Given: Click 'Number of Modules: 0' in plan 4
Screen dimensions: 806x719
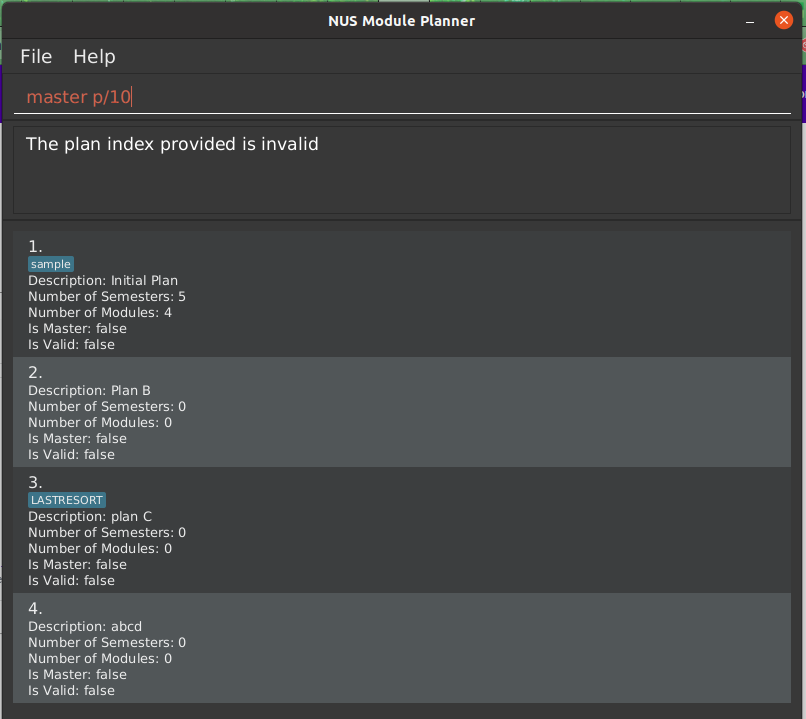Looking at the screenshot, I should [100, 658].
